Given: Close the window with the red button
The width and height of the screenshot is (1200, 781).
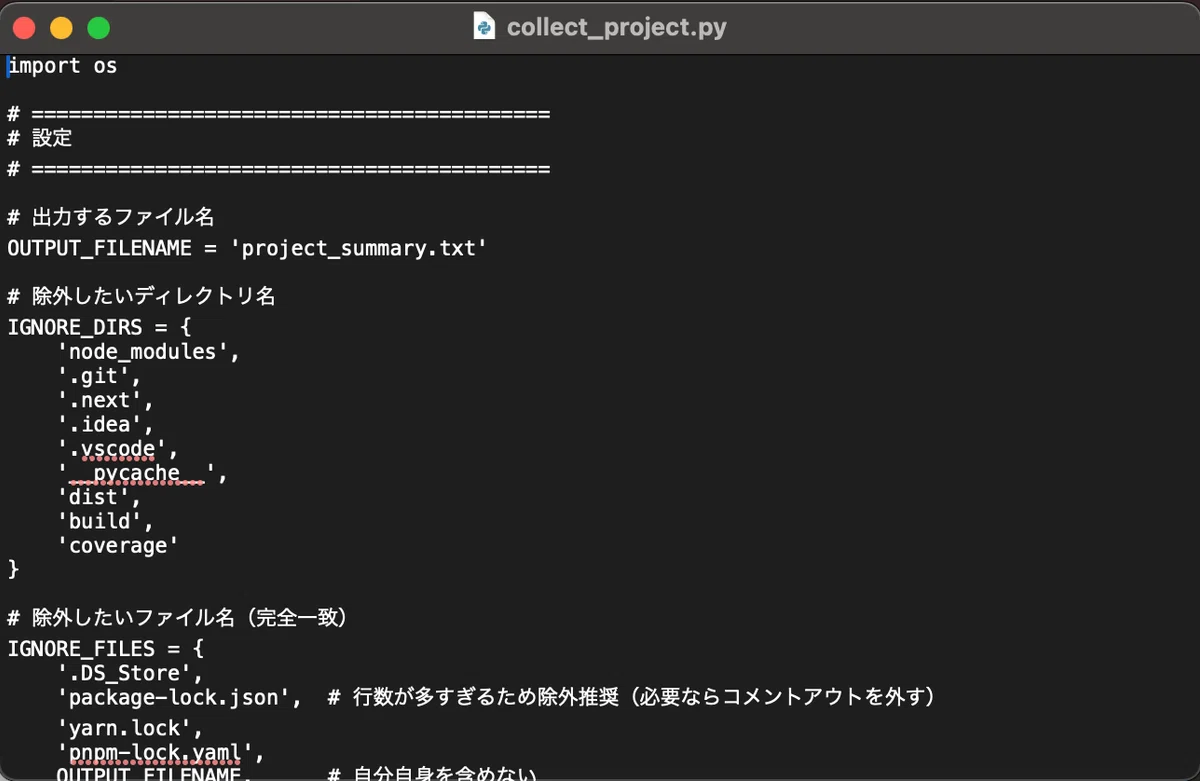Looking at the screenshot, I should coord(24,28).
